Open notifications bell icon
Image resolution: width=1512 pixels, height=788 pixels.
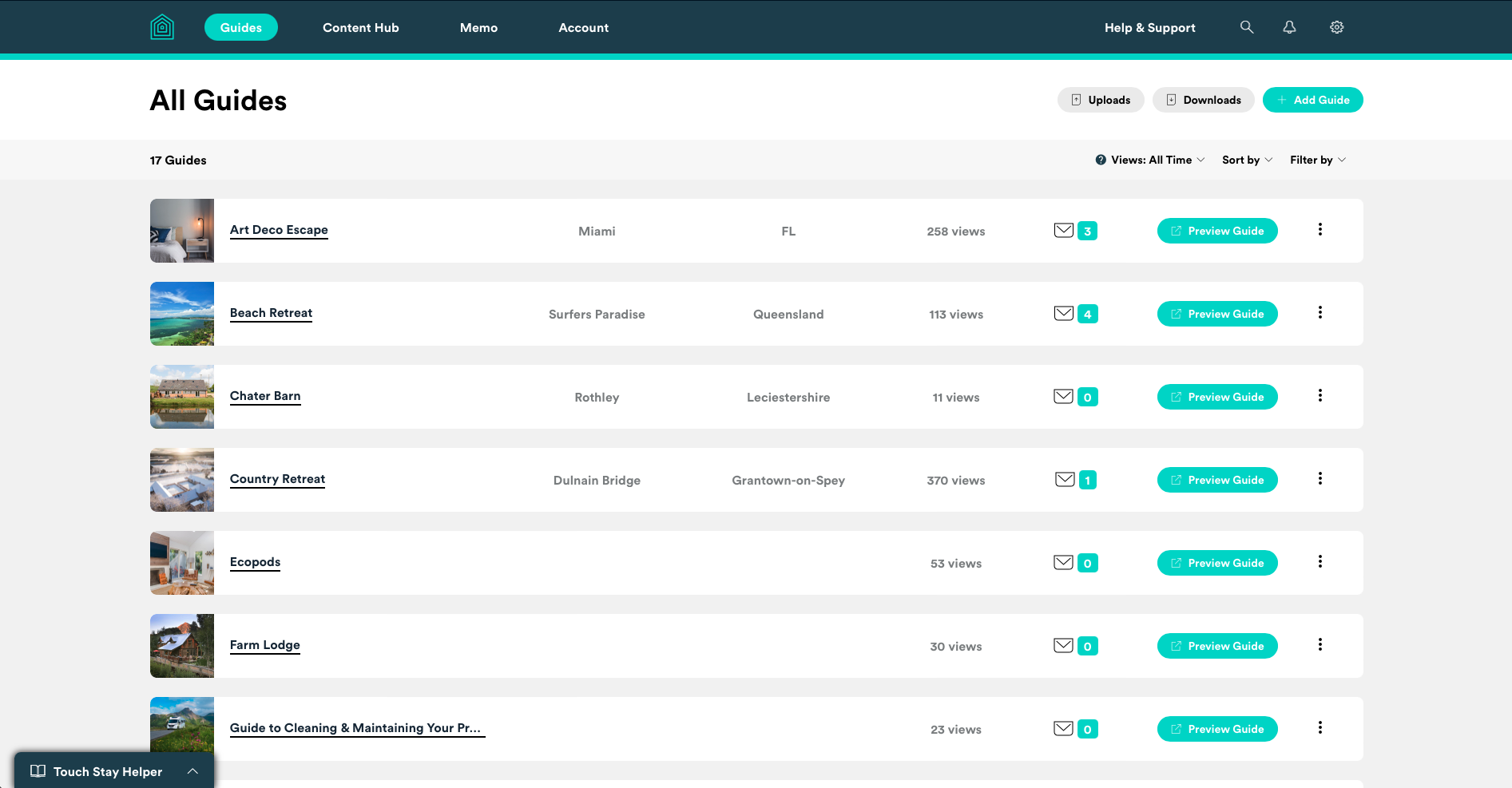[x=1289, y=27]
